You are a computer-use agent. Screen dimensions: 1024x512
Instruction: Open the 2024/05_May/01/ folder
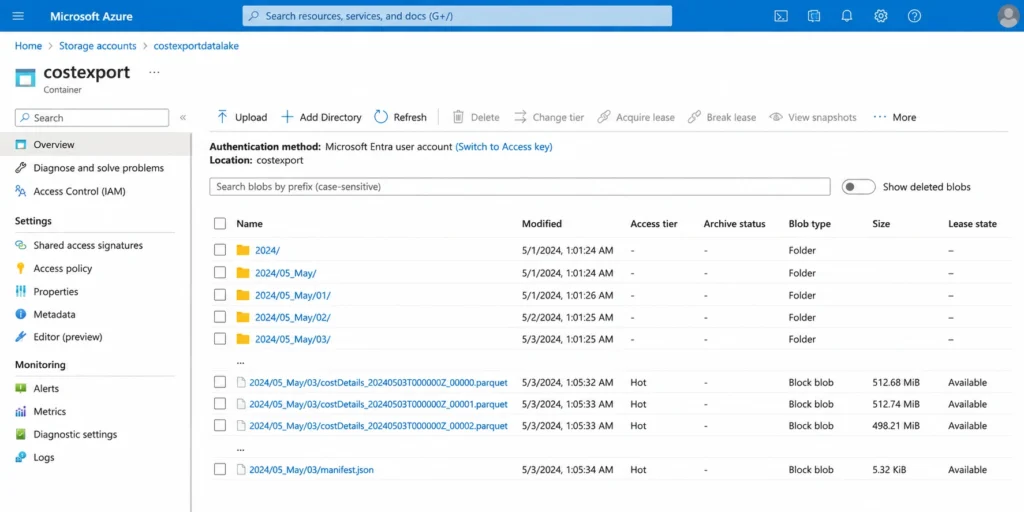pos(293,295)
